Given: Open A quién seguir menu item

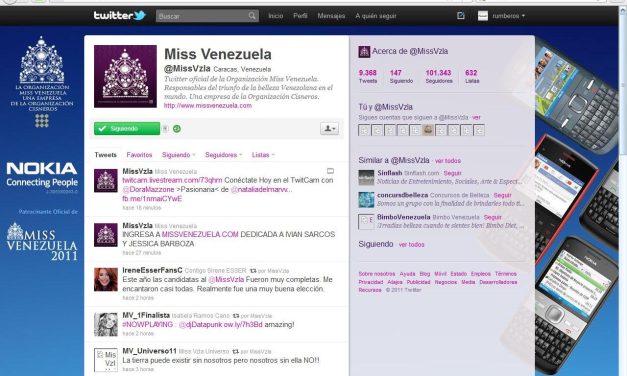Looking at the screenshot, I should (376, 16).
